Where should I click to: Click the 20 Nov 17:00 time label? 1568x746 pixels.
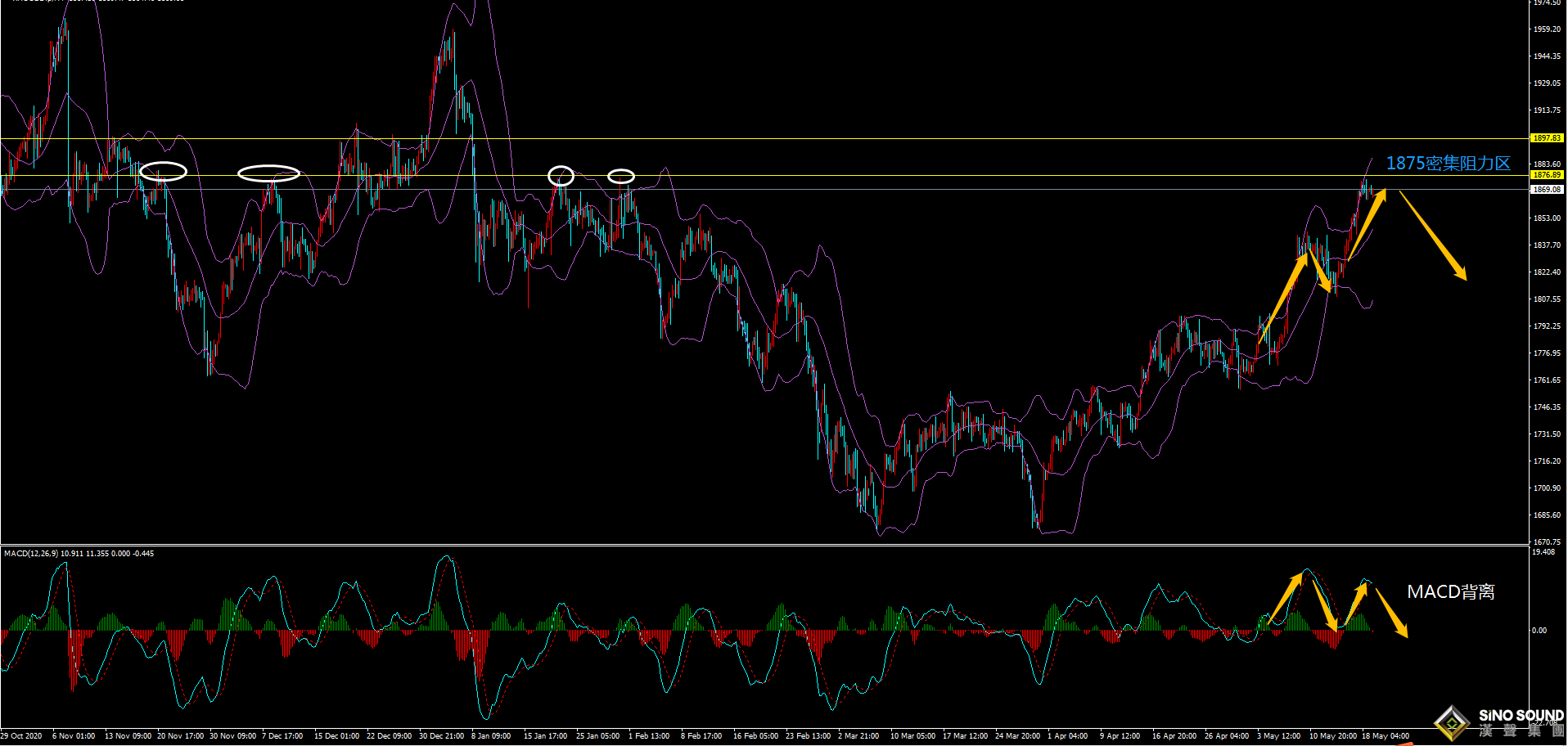180,736
